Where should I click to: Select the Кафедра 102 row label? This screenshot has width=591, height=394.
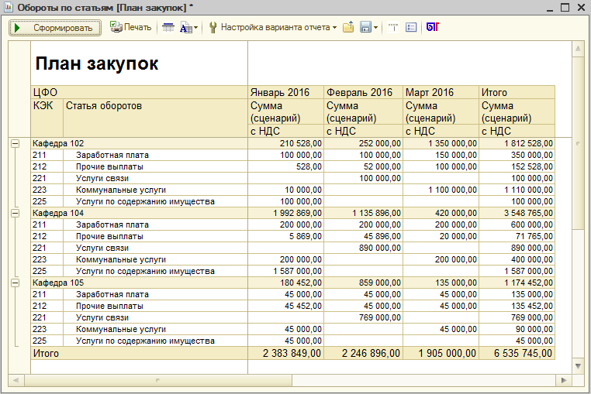58,144
